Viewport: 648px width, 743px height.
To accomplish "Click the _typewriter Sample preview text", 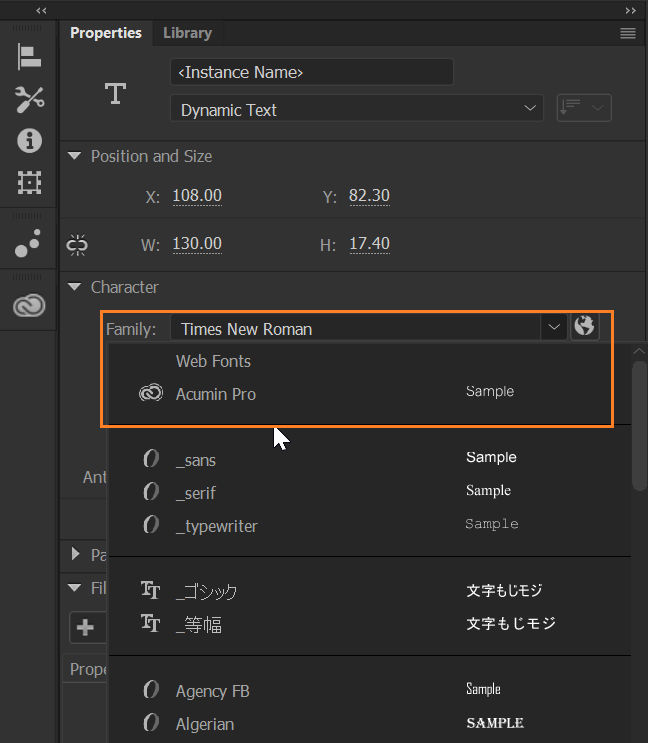I will click(x=492, y=524).
